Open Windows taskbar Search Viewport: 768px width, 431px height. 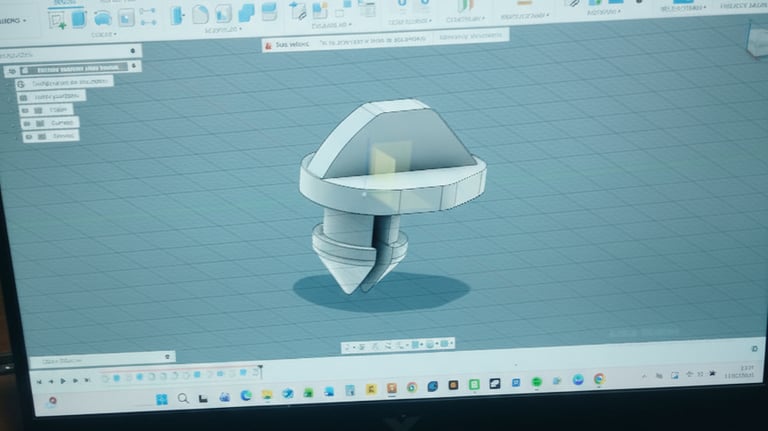[x=183, y=398]
